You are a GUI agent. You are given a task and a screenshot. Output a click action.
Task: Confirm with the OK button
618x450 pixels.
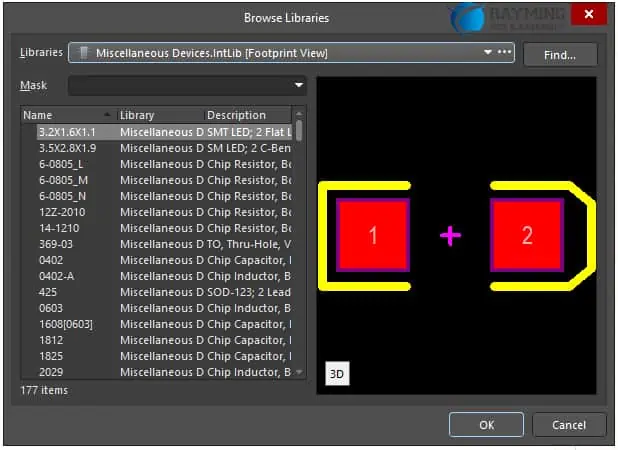486,424
